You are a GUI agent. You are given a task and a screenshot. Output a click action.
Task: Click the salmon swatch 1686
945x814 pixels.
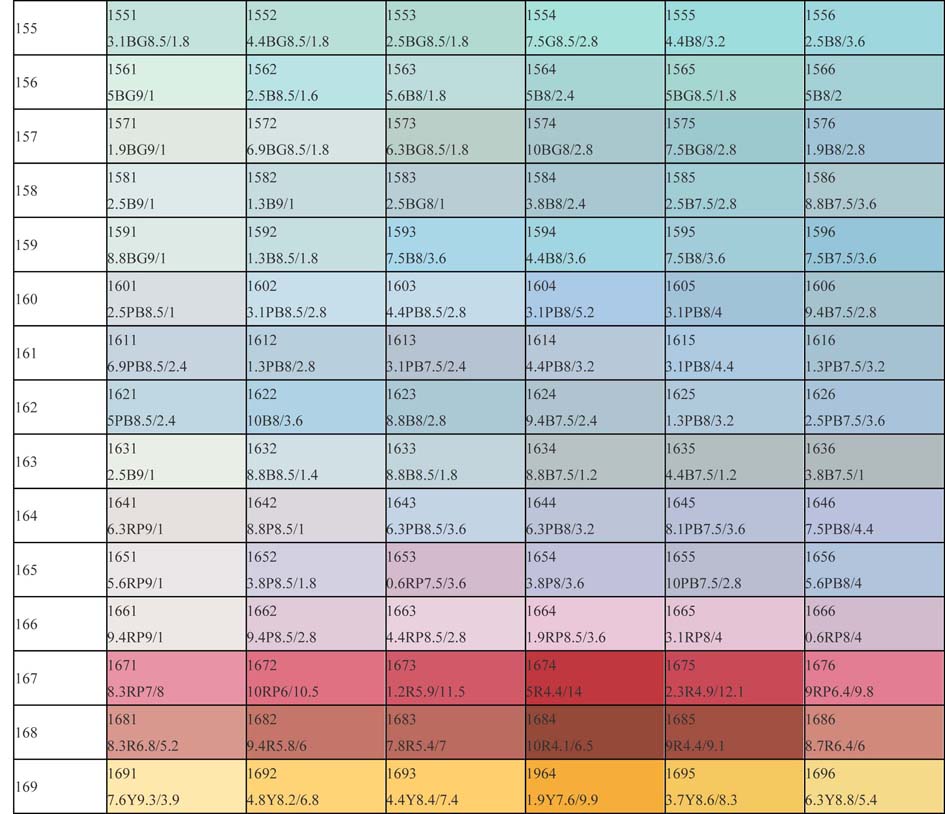873,732
